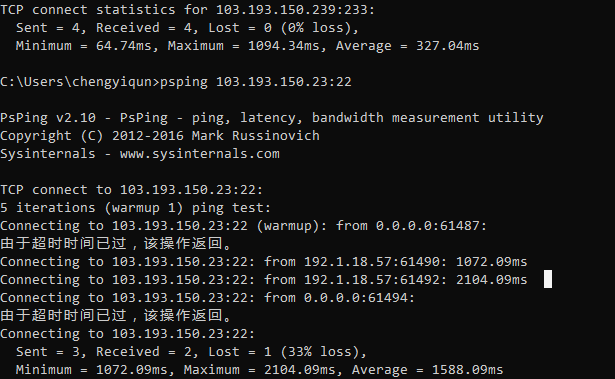Click the 5 iterations ping test line
Screen dimensions: 615x379
[135, 208]
